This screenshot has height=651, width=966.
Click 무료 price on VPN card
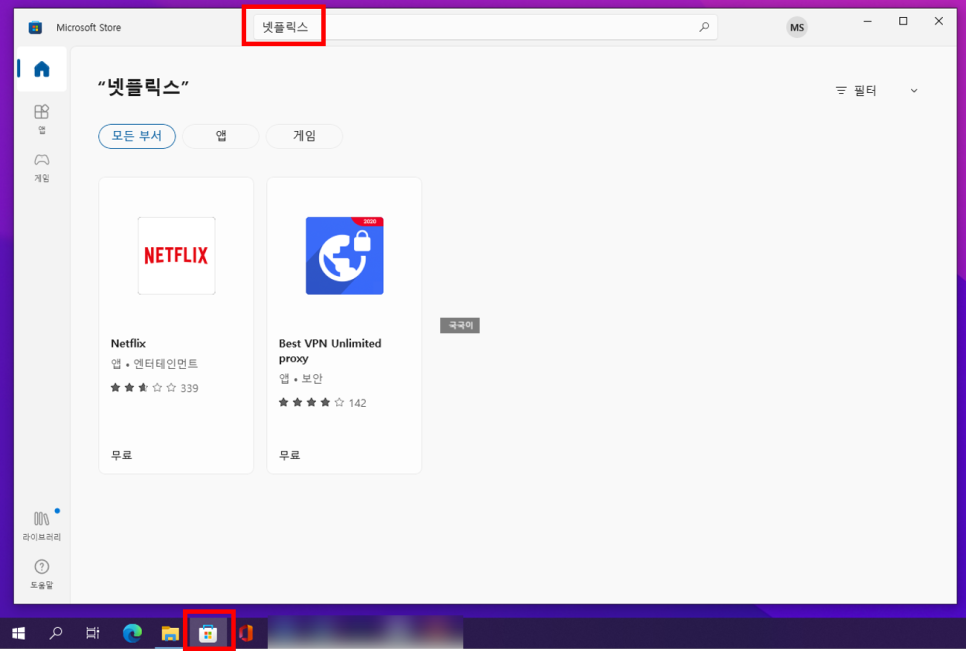click(290, 455)
